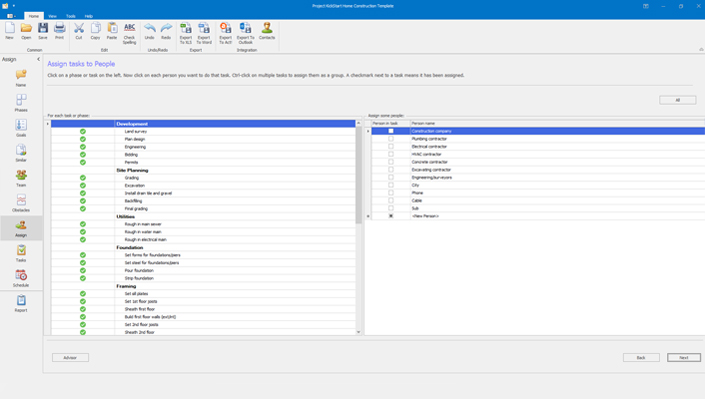Check the Concrete contractor checkbox
The width and height of the screenshot is (705, 399).
click(391, 161)
